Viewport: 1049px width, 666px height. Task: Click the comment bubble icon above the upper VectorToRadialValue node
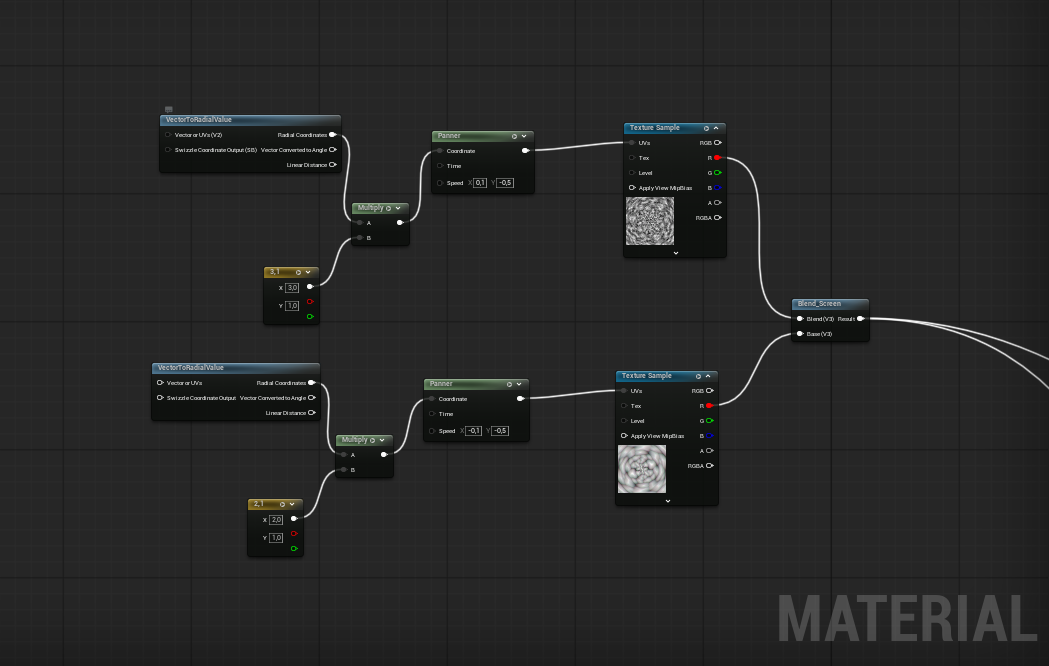click(x=169, y=109)
